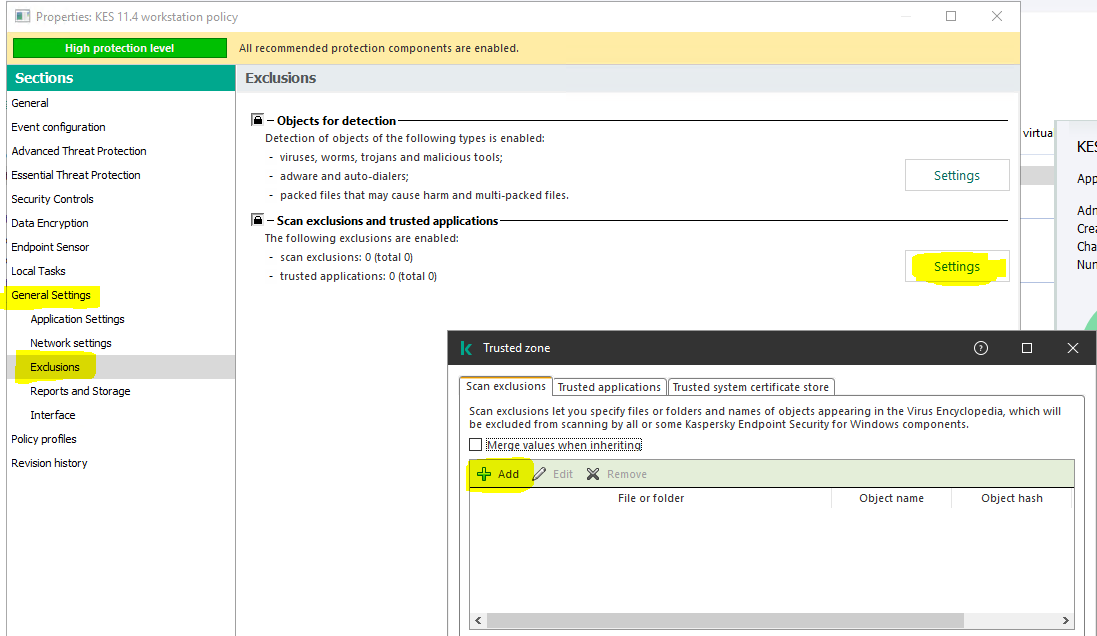Click the pencil Edit icon
This screenshot has height=636, width=1097.
[x=539, y=474]
